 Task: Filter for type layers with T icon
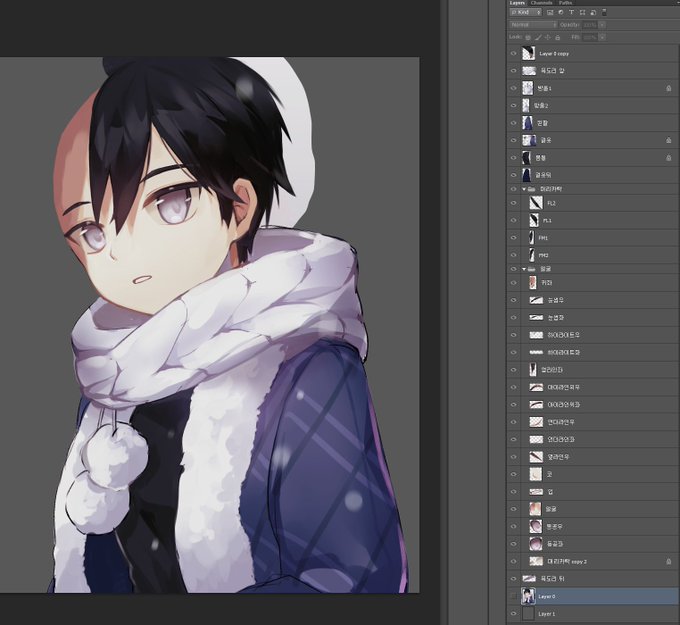(571, 13)
